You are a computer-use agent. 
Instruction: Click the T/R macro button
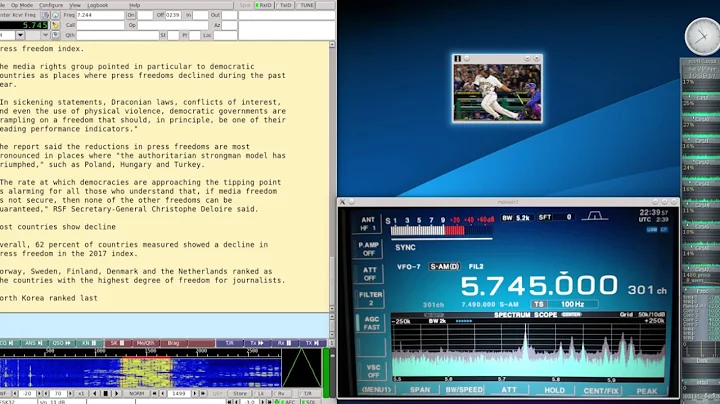click(x=229, y=343)
